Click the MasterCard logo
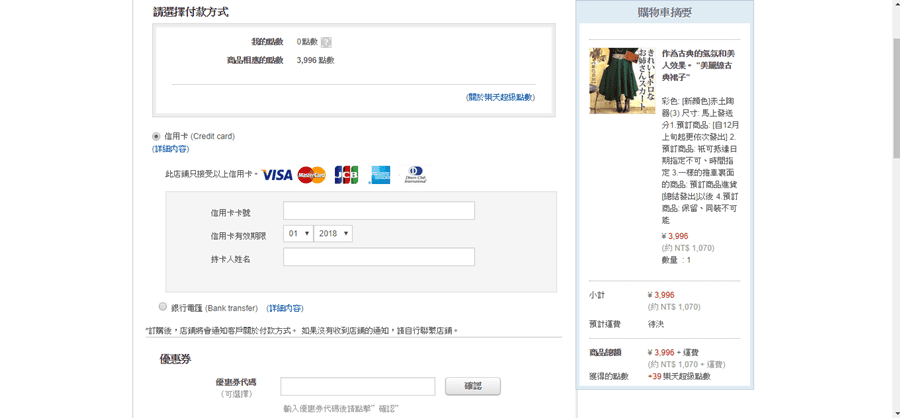900x418 pixels. pyautogui.click(x=312, y=175)
